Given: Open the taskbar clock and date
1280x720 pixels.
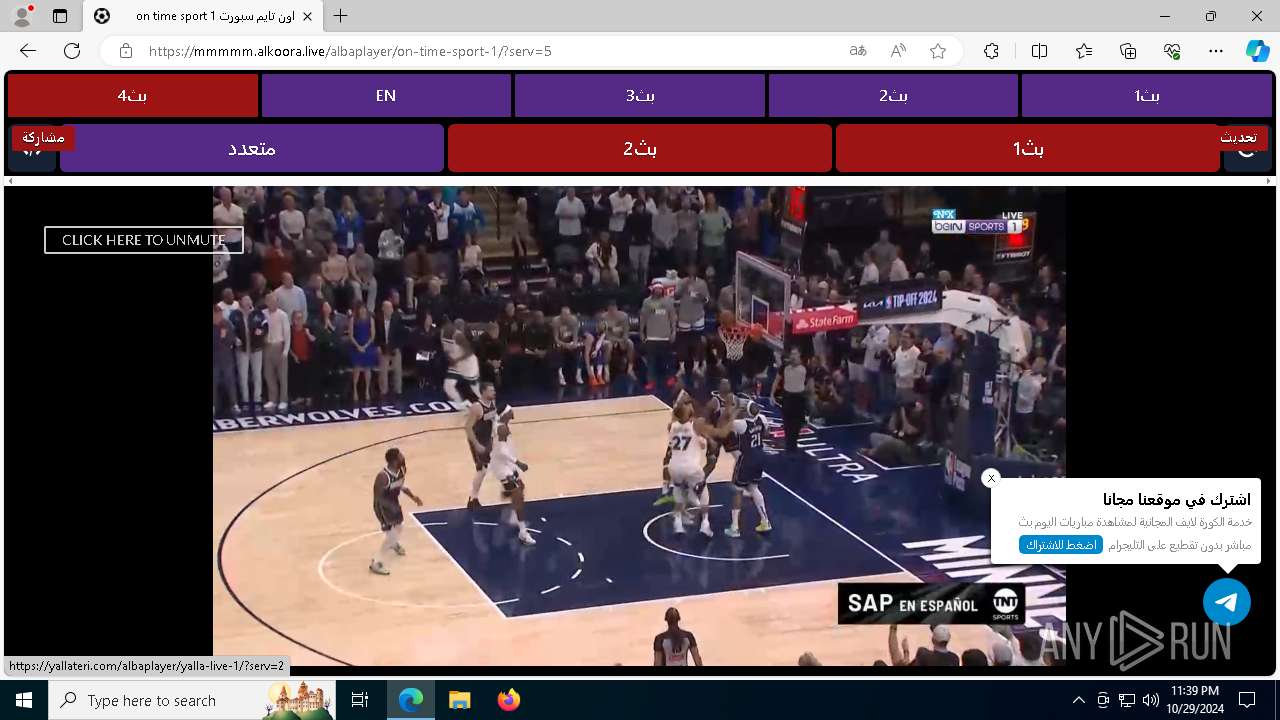Looking at the screenshot, I should click(1194, 700).
